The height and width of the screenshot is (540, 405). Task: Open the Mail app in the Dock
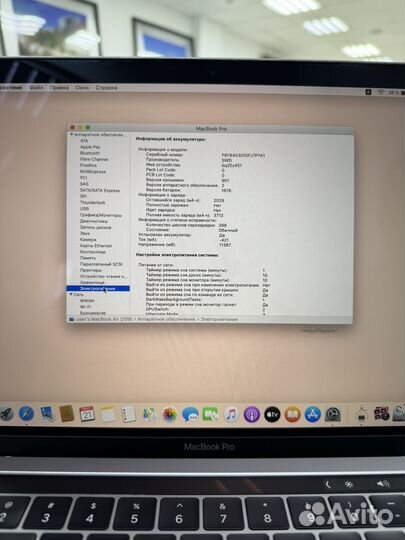(47, 414)
